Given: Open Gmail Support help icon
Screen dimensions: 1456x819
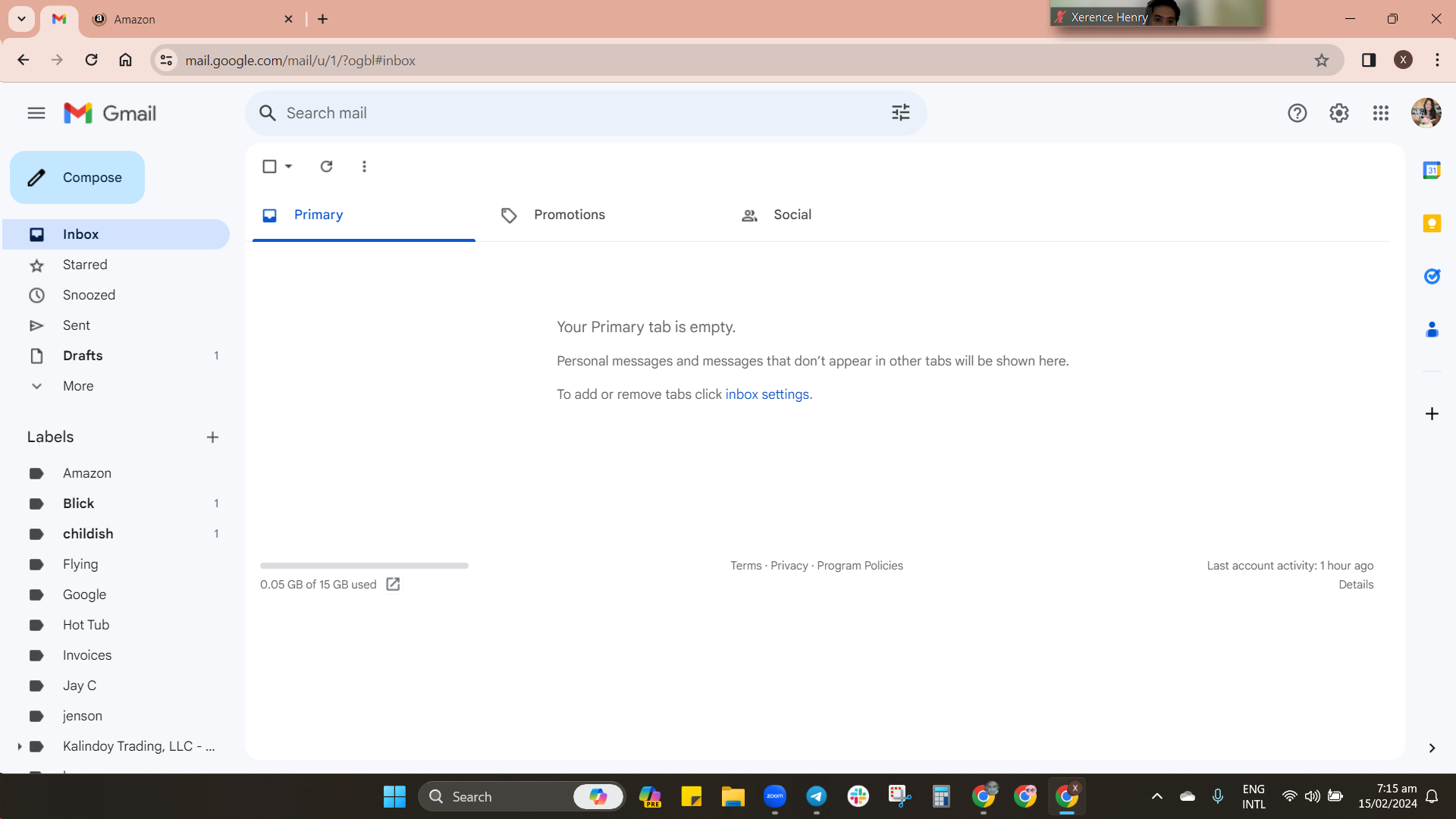Looking at the screenshot, I should pyautogui.click(x=1297, y=113).
